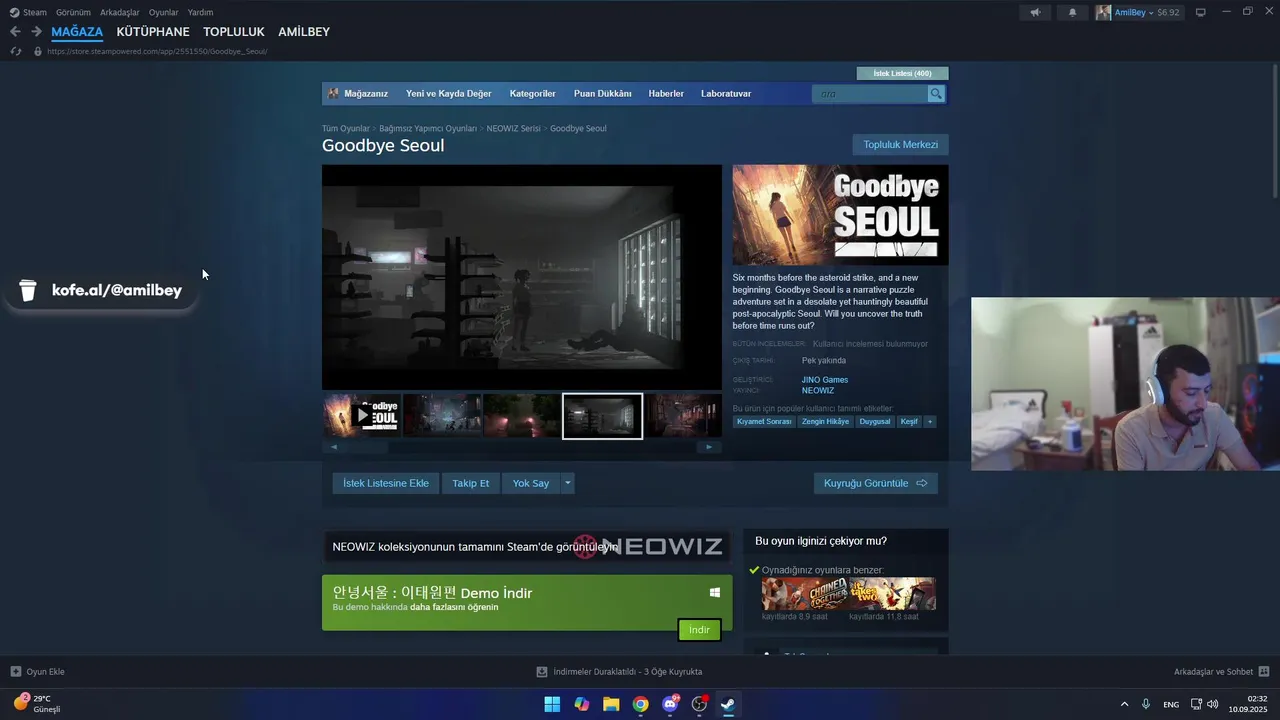
Task: Open Discord from the taskbar
Action: pyautogui.click(x=670, y=704)
